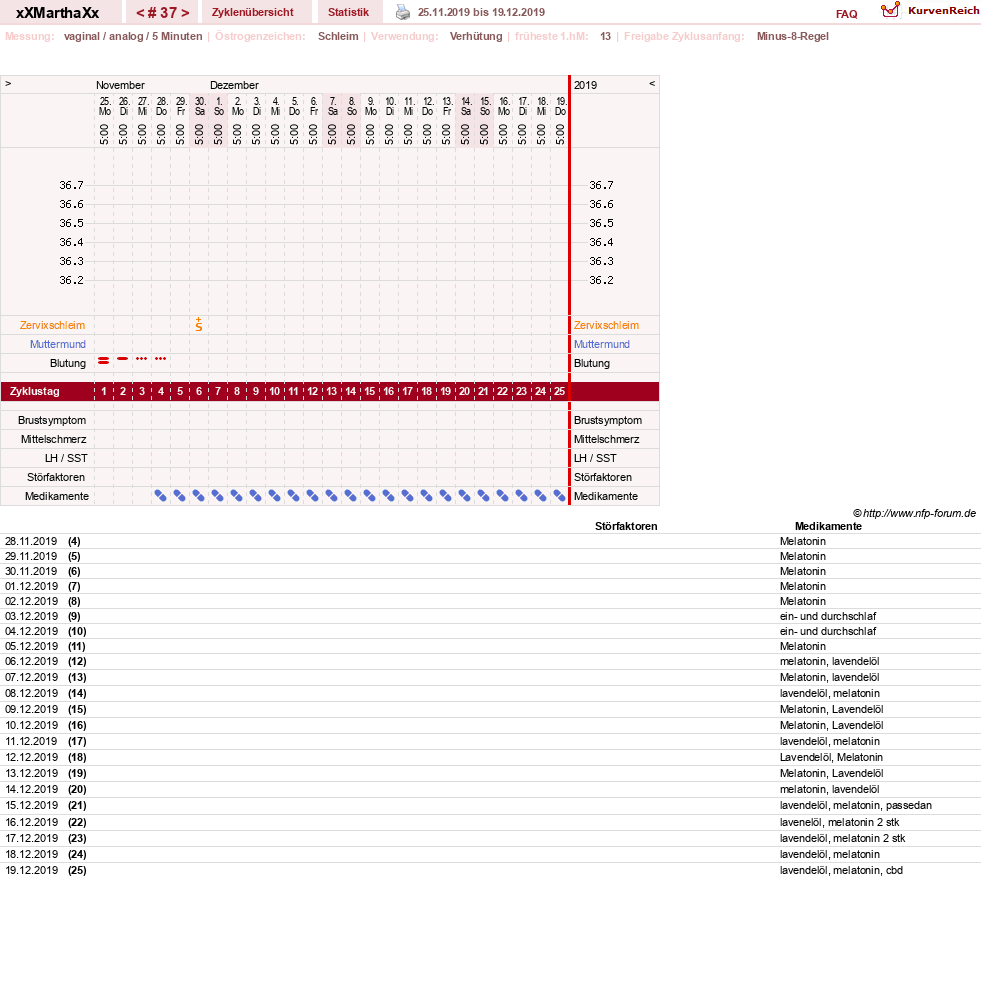Click the cervical mucus S symbol on day 6
Image resolution: width=981 pixels, height=985 pixels.
[198, 325]
